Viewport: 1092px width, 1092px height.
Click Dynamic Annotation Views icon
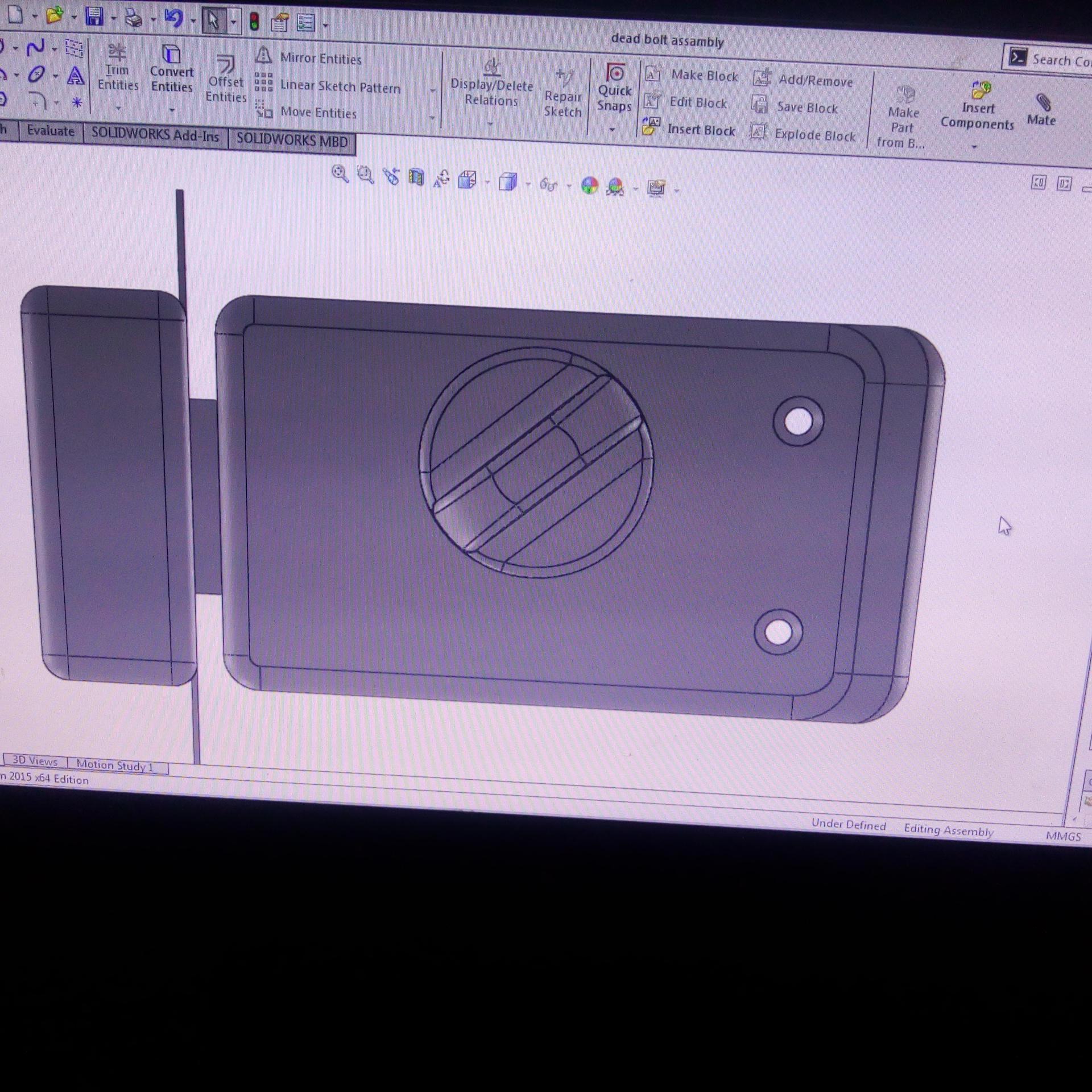point(441,179)
